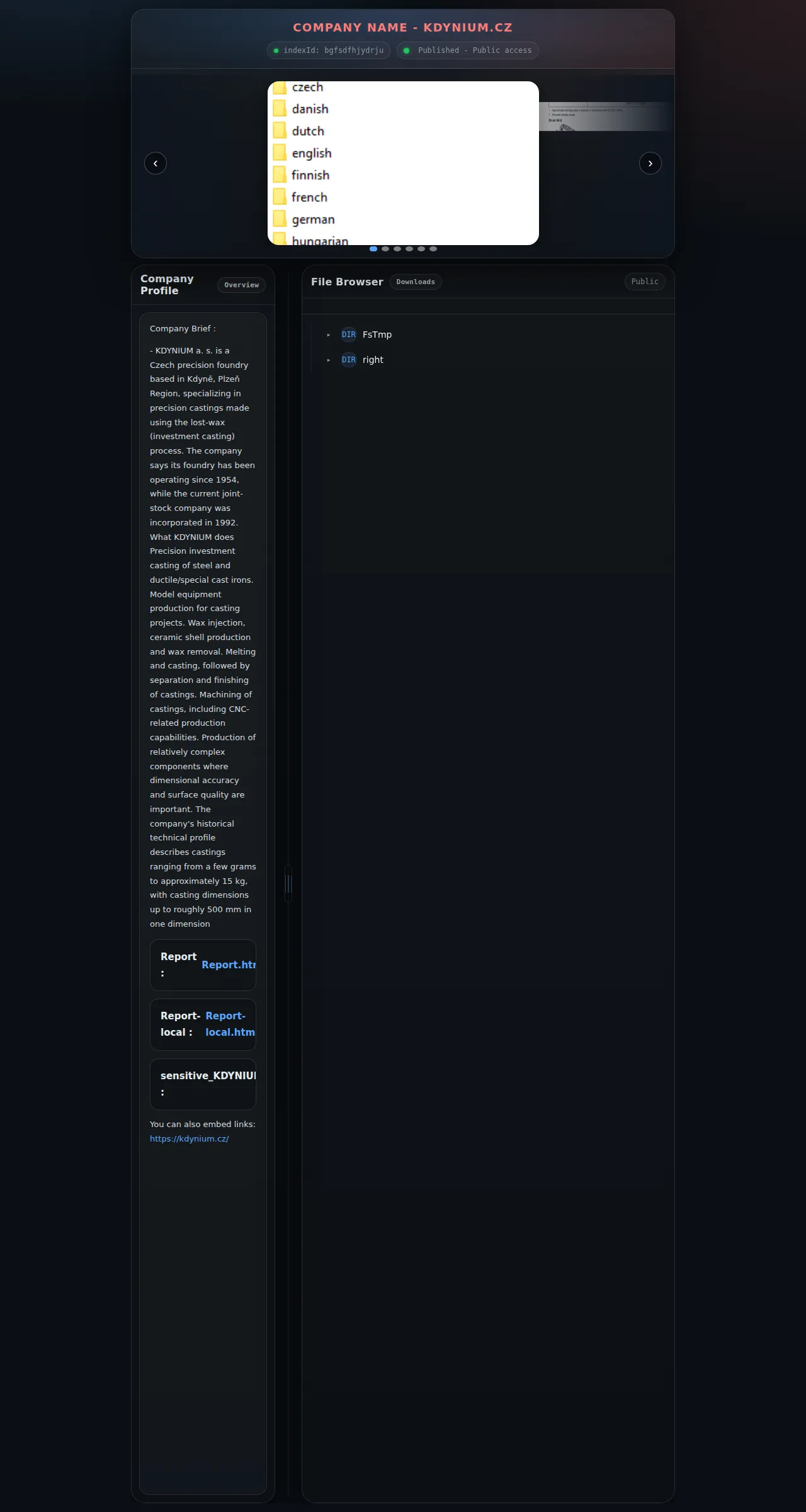
Task: Click the green indexId status dot
Action: pos(276,50)
